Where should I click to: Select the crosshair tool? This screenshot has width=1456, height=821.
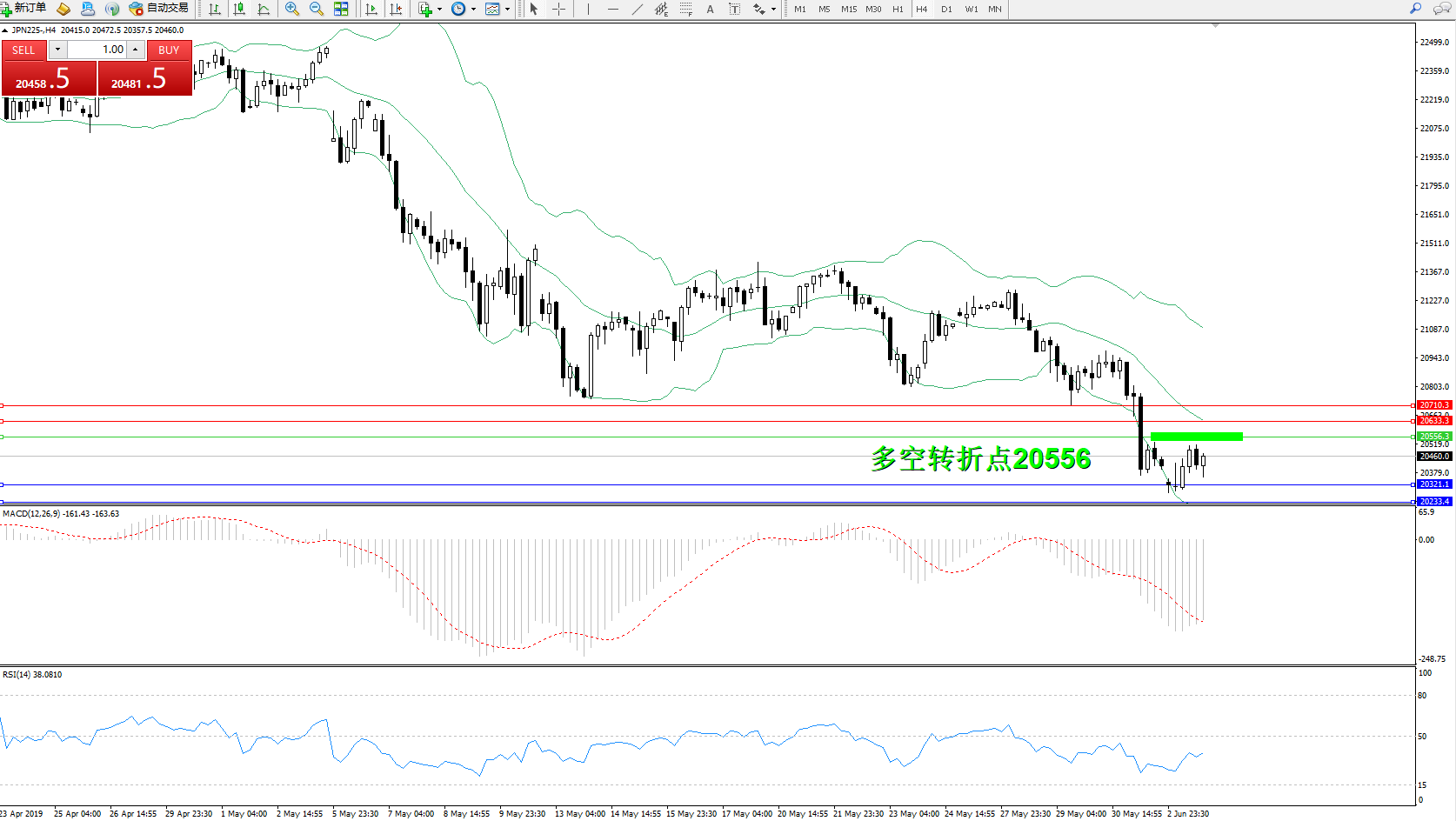point(558,9)
